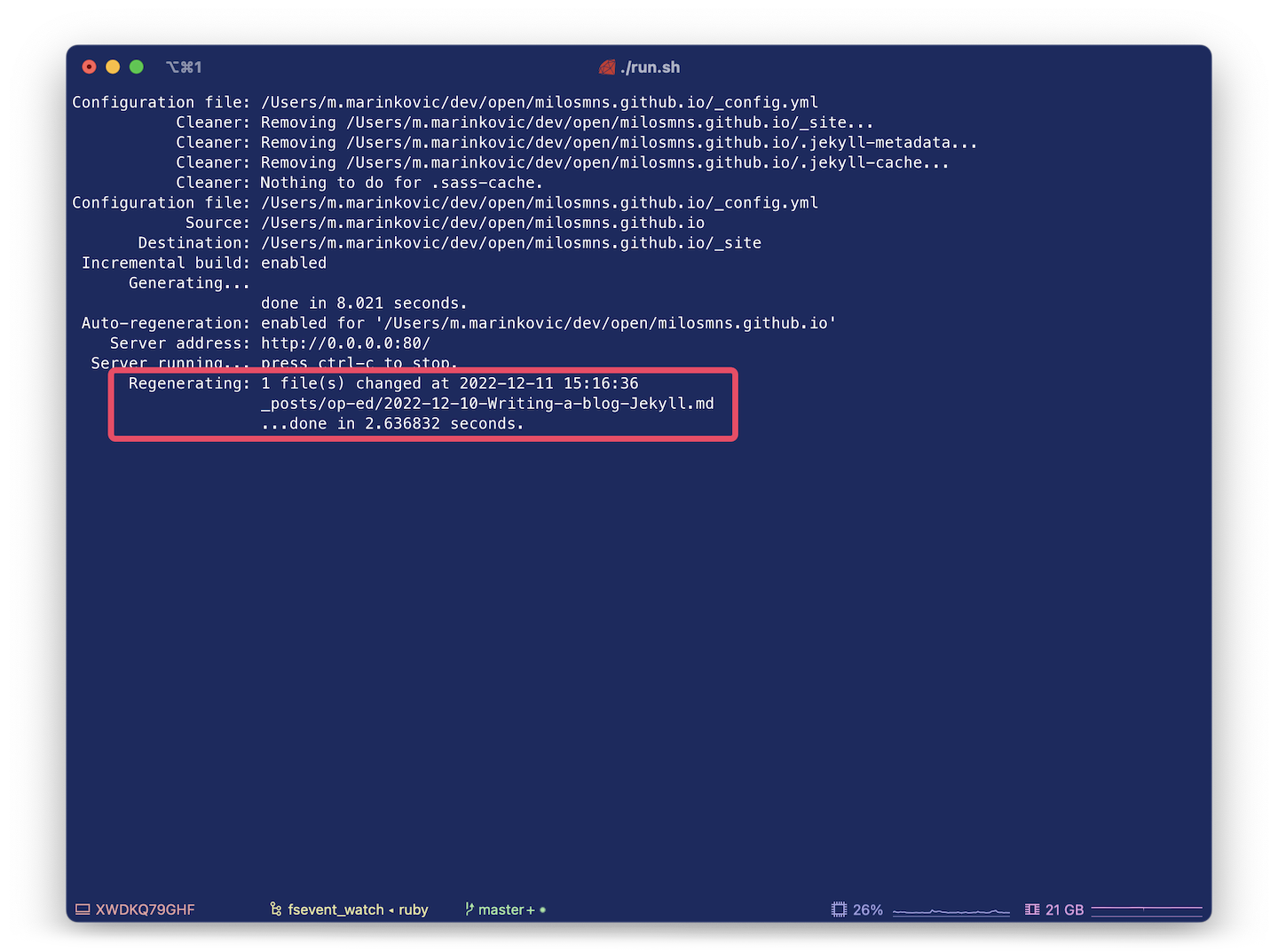1278x952 pixels.
Task: Click the git dirty status dot after master+
Action: click(x=543, y=909)
